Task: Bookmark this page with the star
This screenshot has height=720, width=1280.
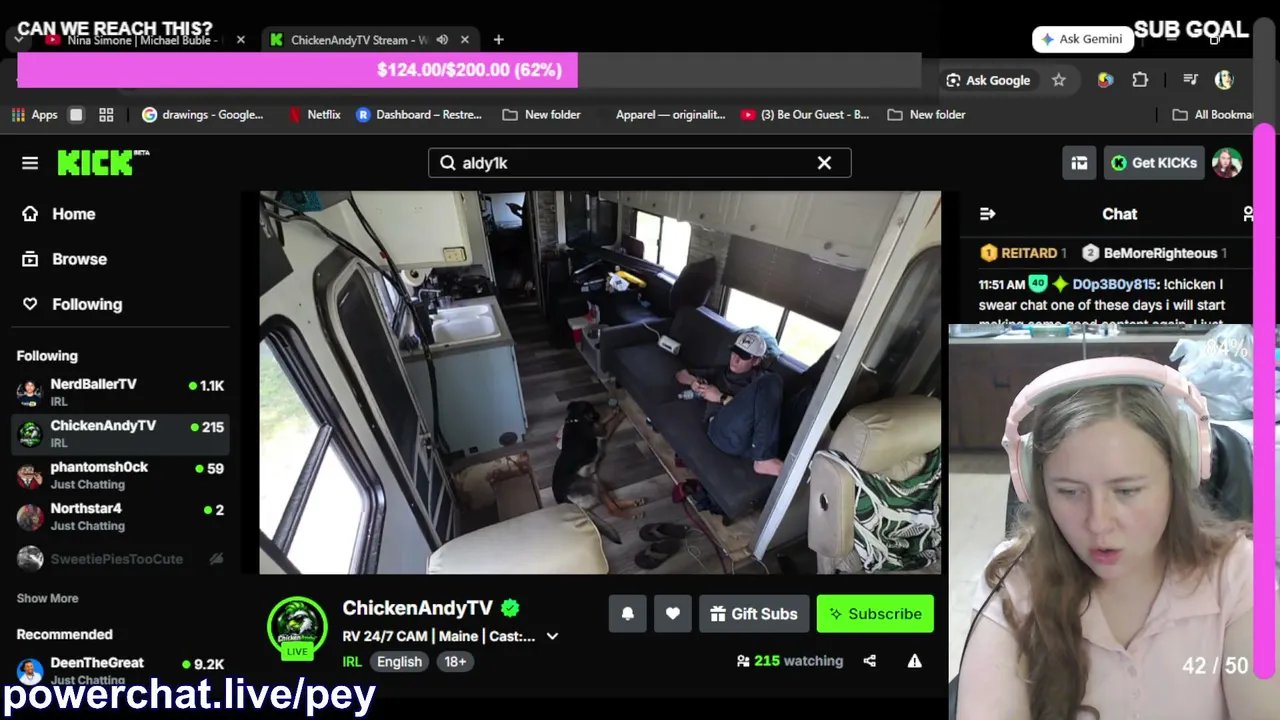Action: (1059, 80)
